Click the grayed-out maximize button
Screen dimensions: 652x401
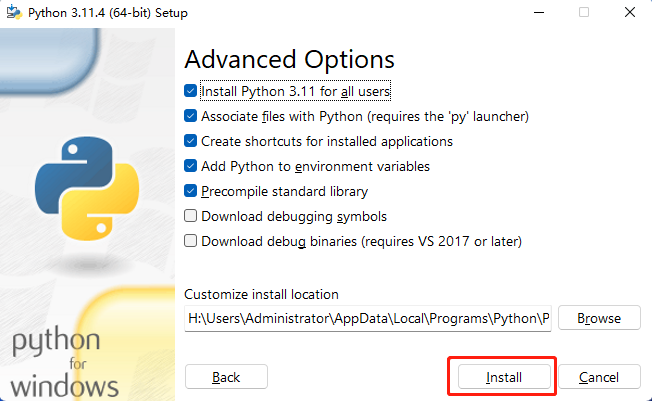pos(584,12)
